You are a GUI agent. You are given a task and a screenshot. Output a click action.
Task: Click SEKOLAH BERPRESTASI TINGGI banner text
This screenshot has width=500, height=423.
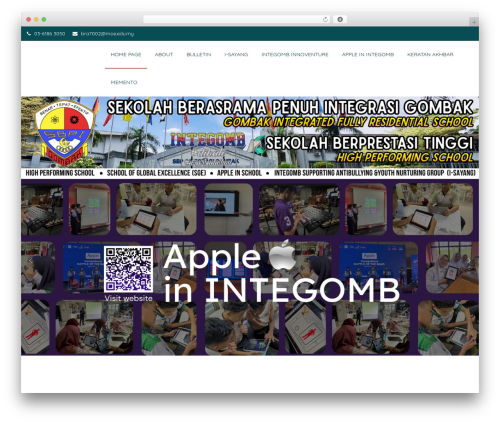tap(369, 143)
